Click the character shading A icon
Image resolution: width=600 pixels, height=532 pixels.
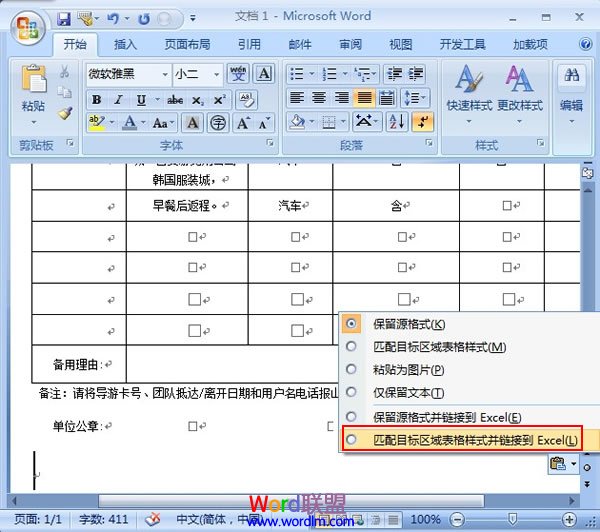192,123
